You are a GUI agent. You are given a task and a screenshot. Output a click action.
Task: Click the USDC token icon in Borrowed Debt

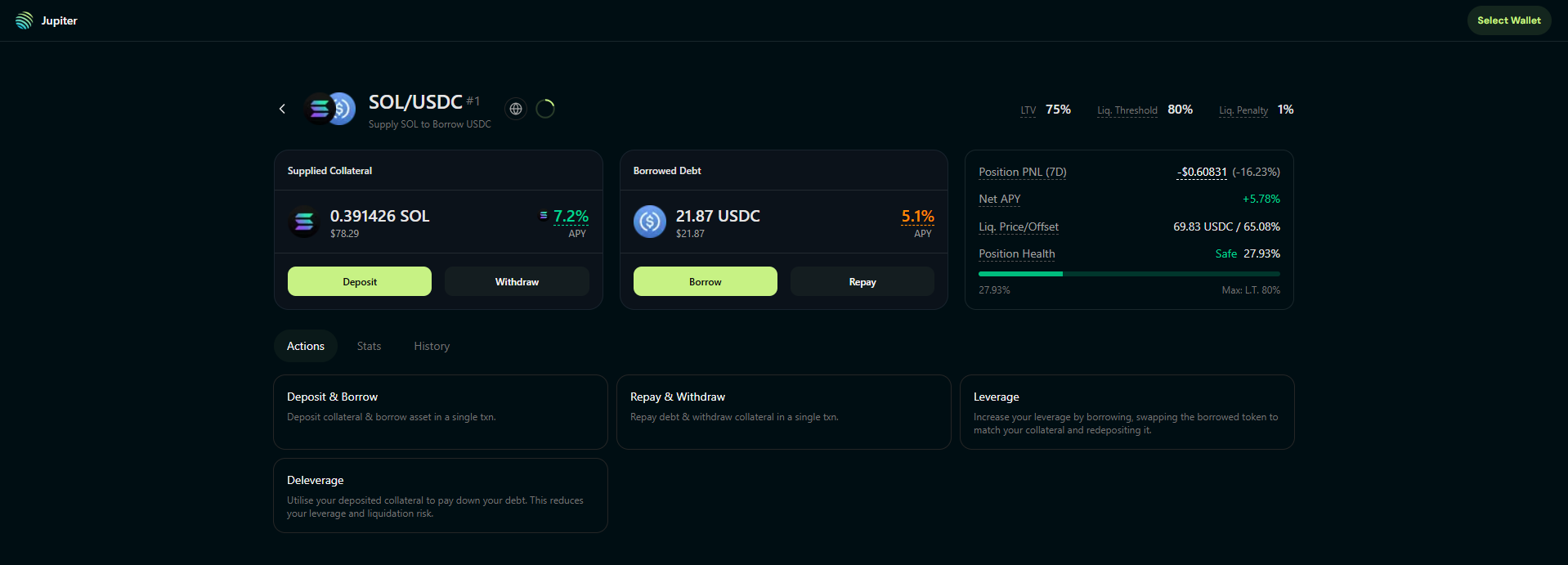[x=650, y=222]
